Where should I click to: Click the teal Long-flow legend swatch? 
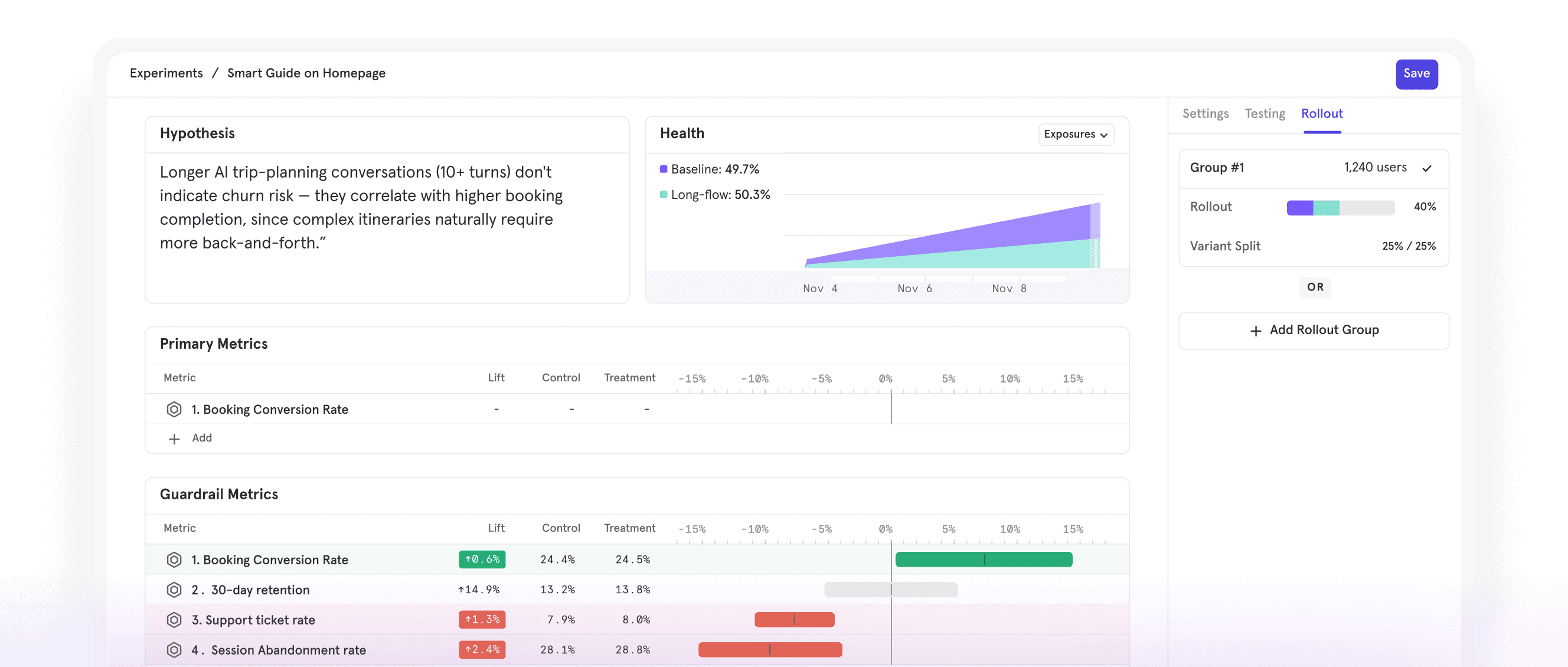click(664, 195)
